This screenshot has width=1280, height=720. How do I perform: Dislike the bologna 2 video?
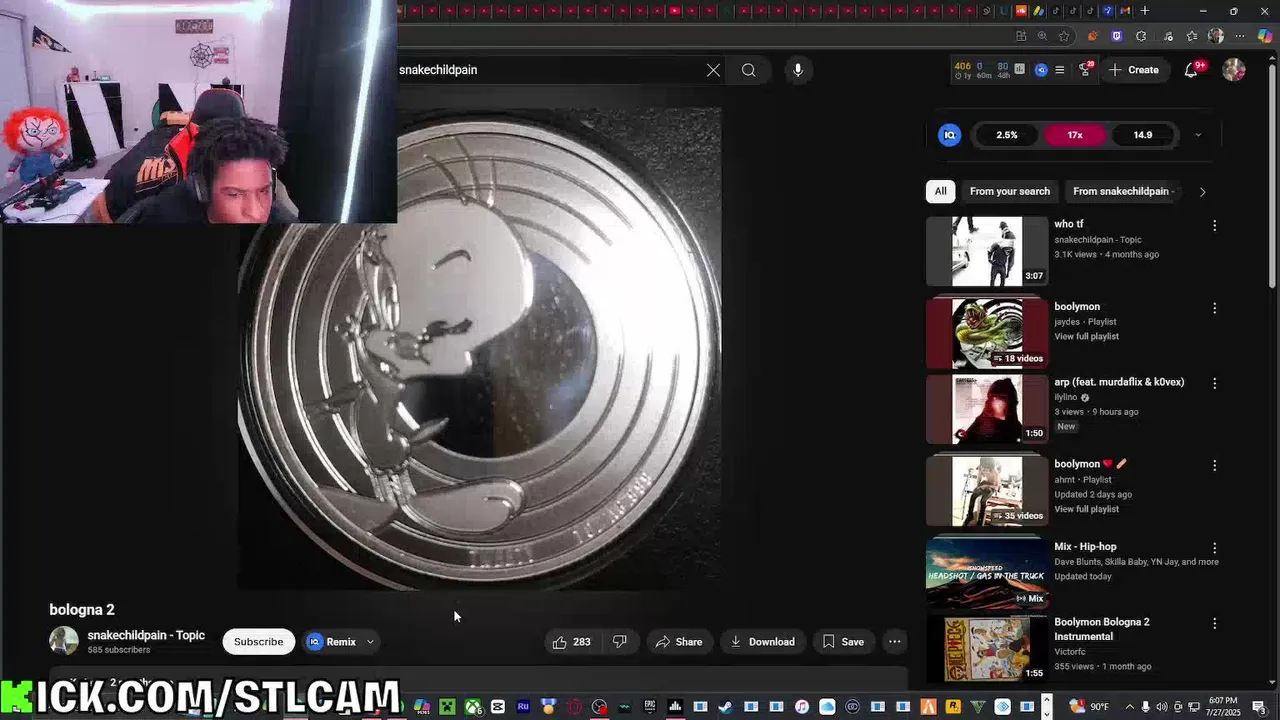point(620,642)
